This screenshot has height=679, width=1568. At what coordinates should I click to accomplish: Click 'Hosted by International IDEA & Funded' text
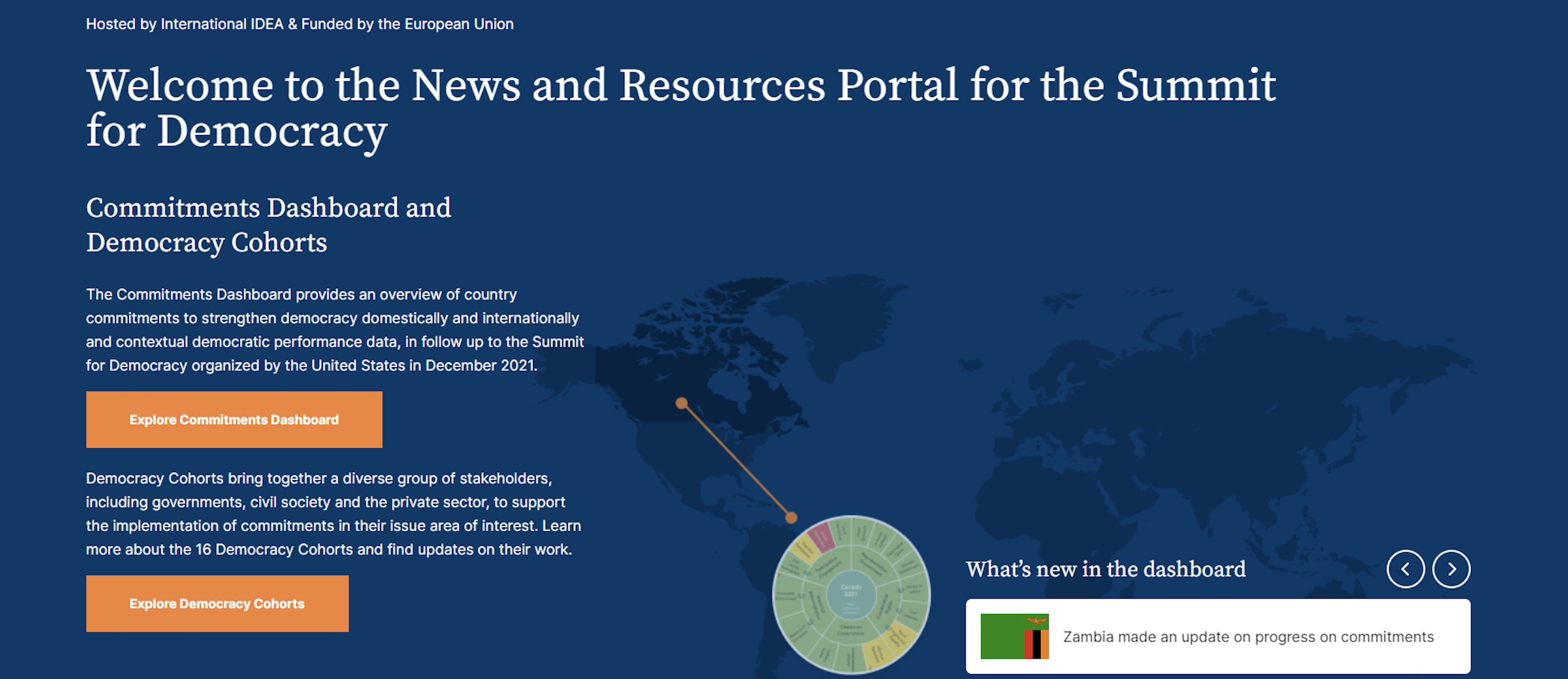pos(300,24)
